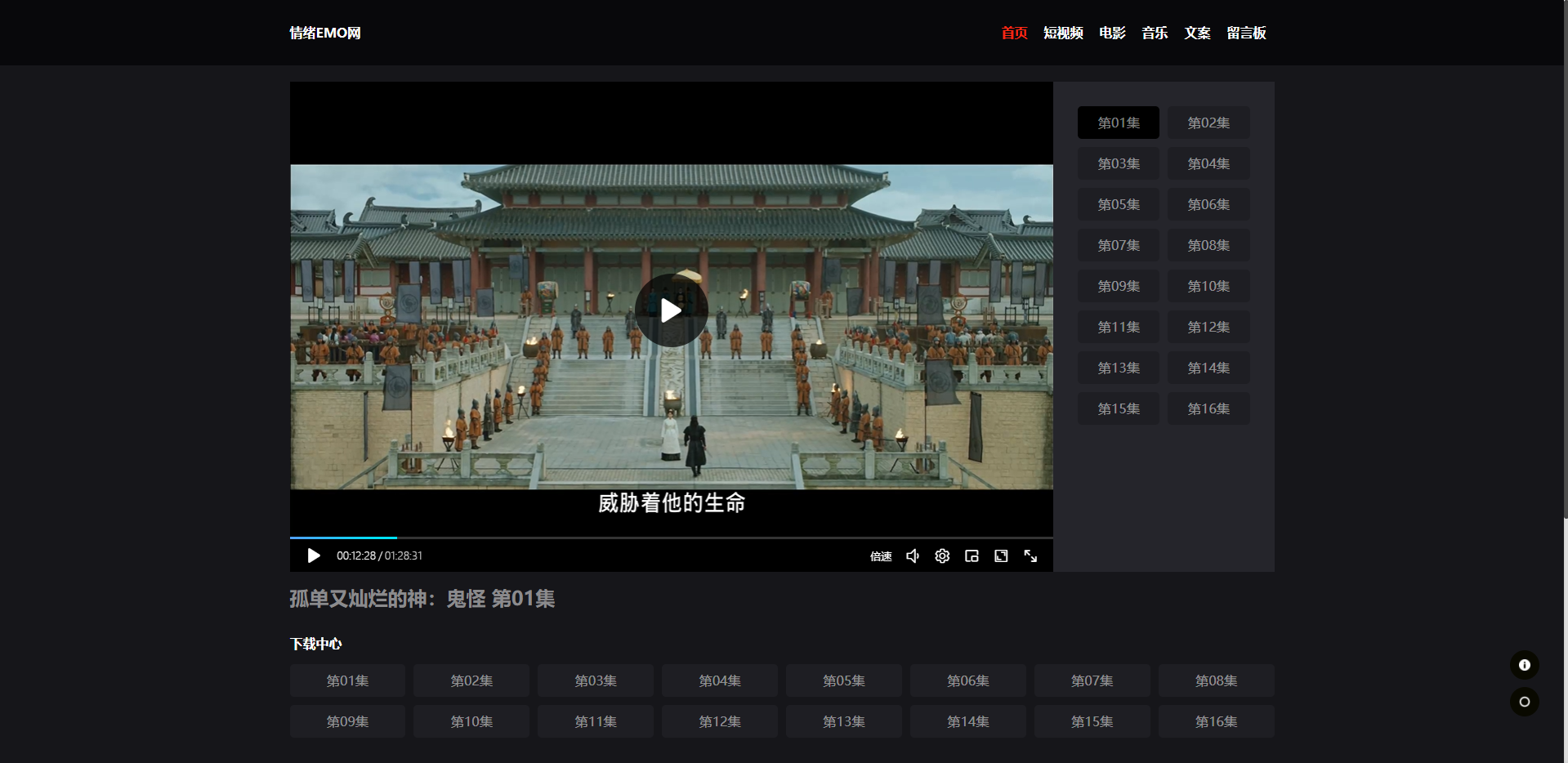Viewport: 1568px width, 763px height.
Task: Select 第09集 in the playlist sidebar
Action: click(x=1119, y=286)
